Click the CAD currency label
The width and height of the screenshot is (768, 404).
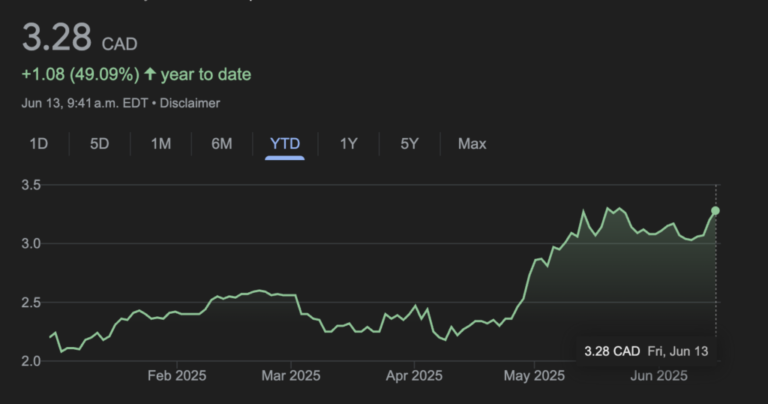(x=119, y=44)
